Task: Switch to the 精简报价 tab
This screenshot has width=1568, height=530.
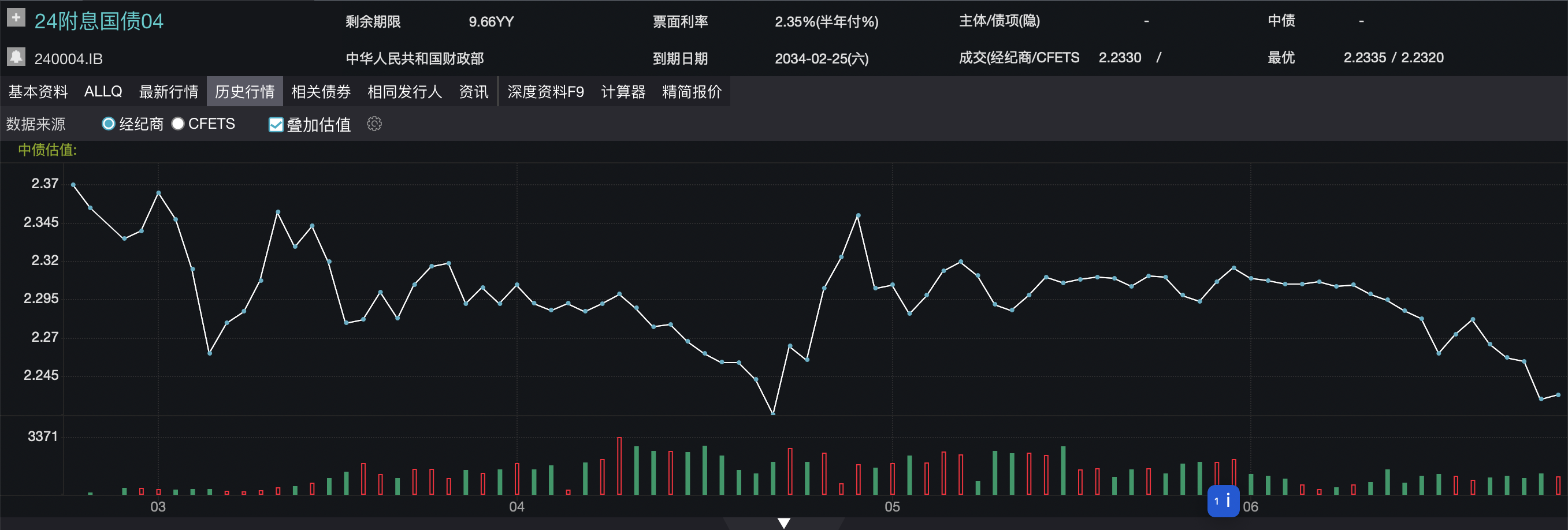Action: (692, 92)
